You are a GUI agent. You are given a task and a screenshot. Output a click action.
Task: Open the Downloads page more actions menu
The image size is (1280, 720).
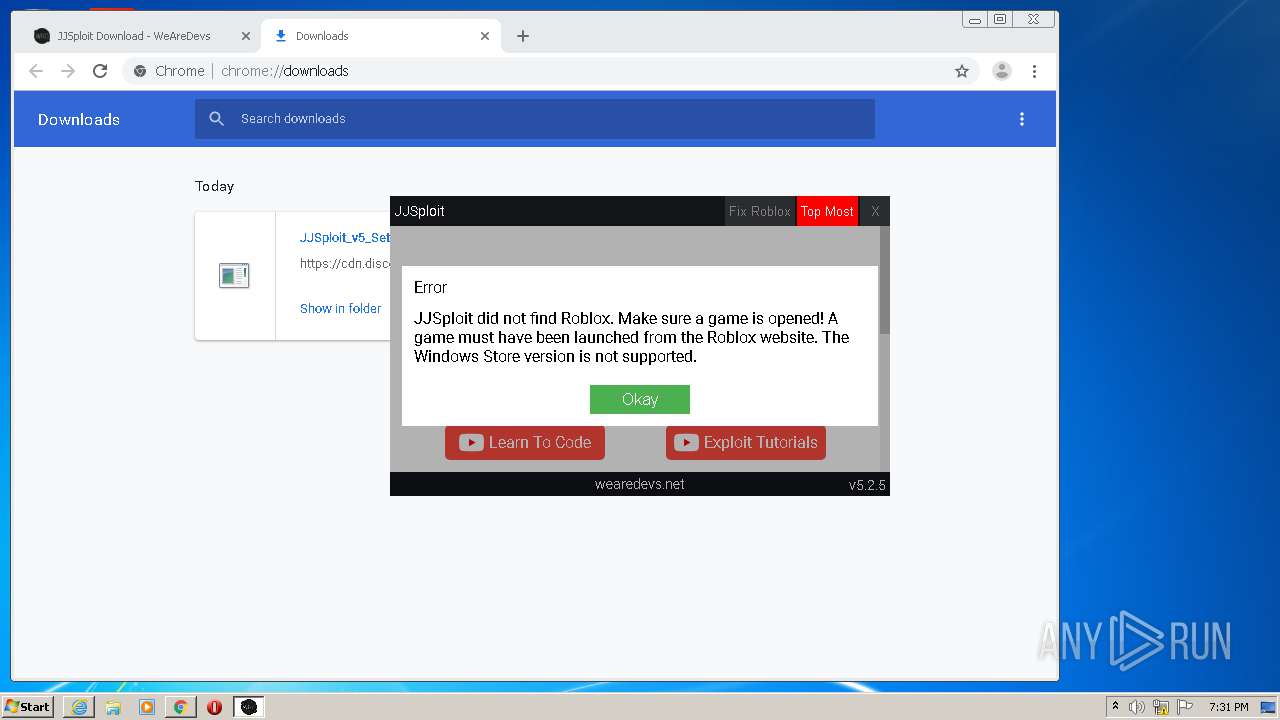pos(1022,119)
